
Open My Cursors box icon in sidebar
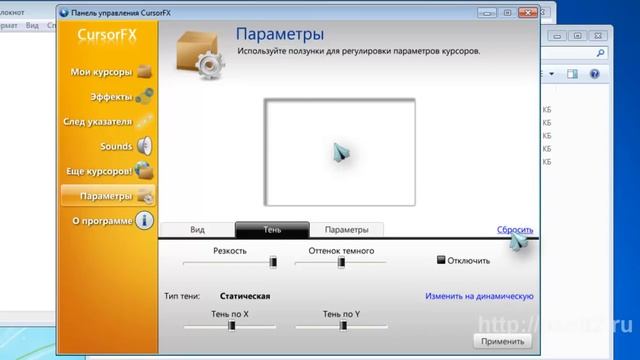click(x=144, y=71)
